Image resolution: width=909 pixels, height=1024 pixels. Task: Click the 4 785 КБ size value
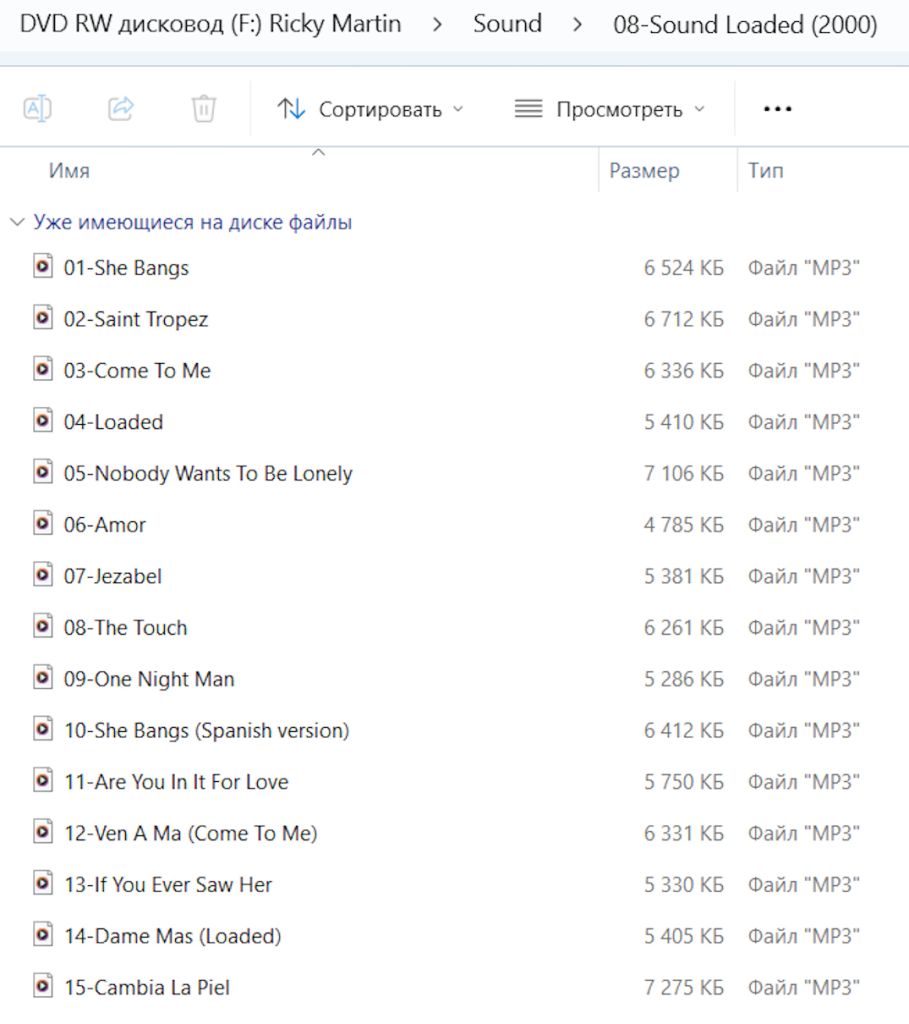(684, 525)
